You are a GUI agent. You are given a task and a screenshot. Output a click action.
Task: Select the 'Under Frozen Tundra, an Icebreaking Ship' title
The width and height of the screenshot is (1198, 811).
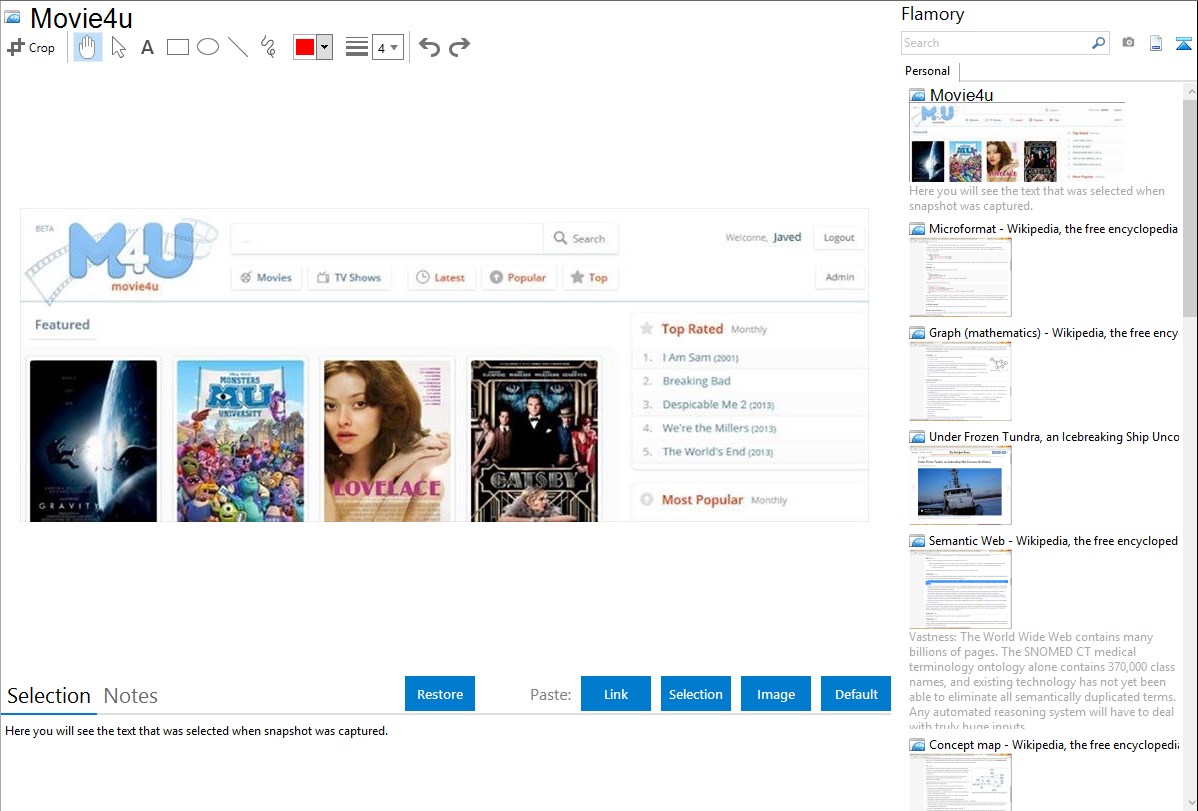1054,437
